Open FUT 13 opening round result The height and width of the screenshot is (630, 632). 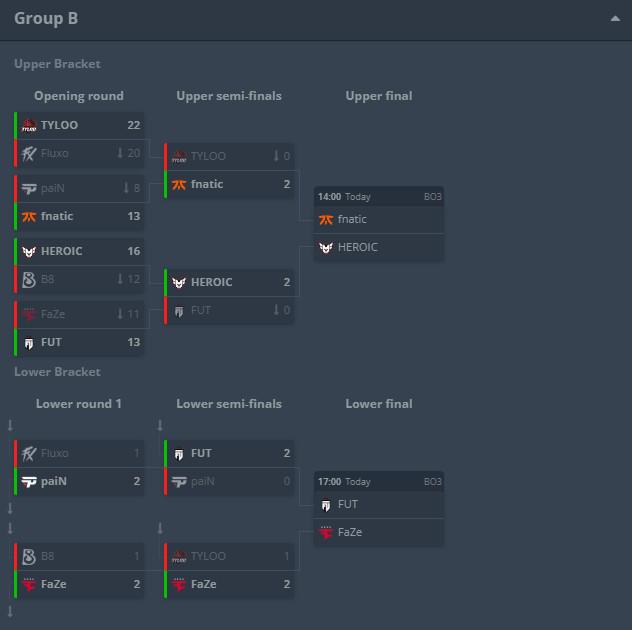80,342
